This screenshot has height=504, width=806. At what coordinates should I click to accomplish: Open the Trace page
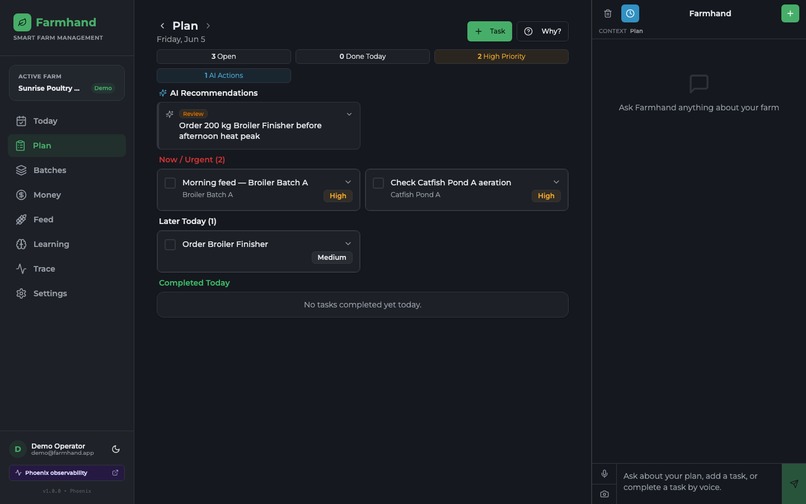[67, 269]
